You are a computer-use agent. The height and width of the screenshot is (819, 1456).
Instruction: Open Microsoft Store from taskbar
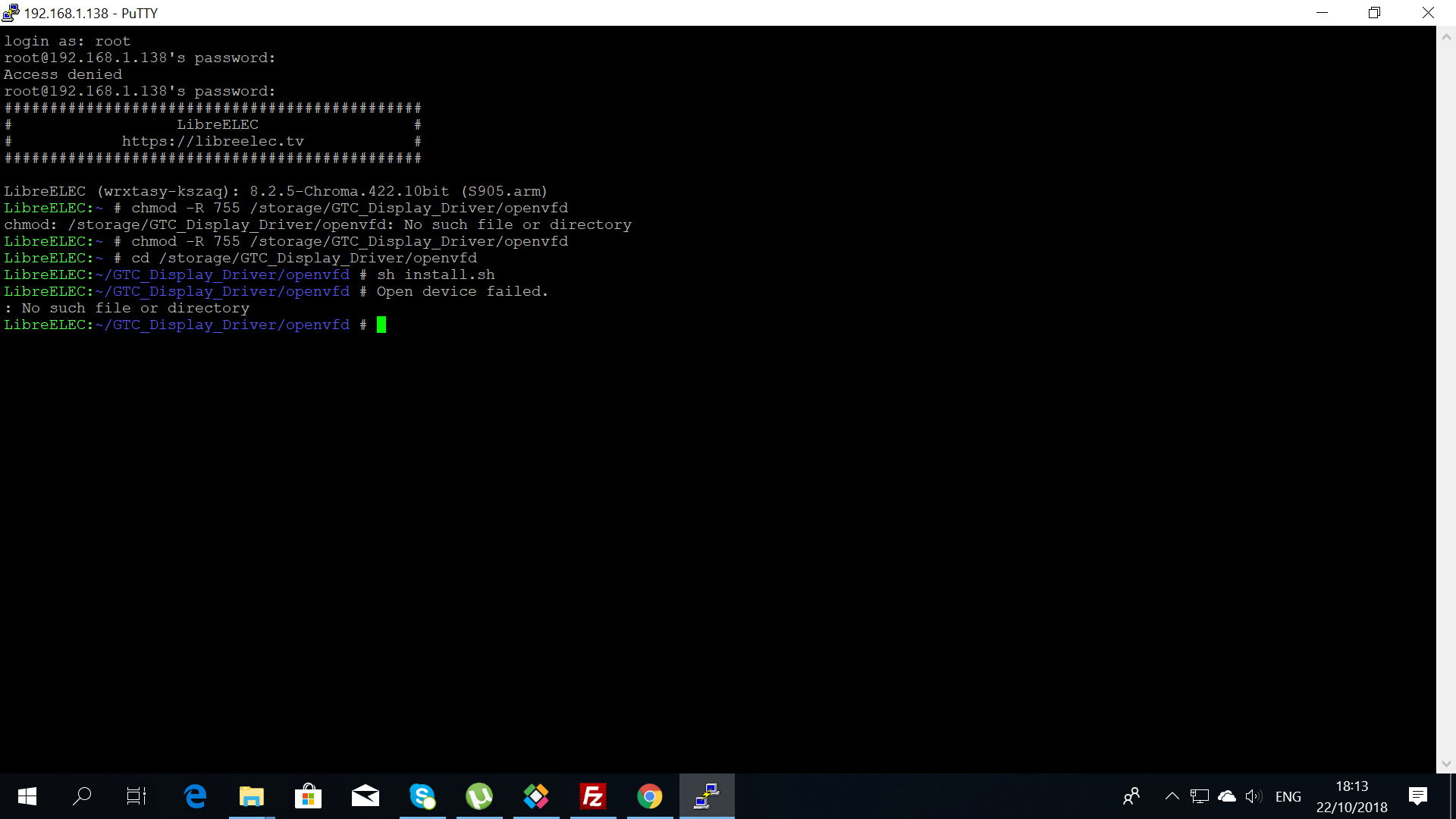click(308, 796)
